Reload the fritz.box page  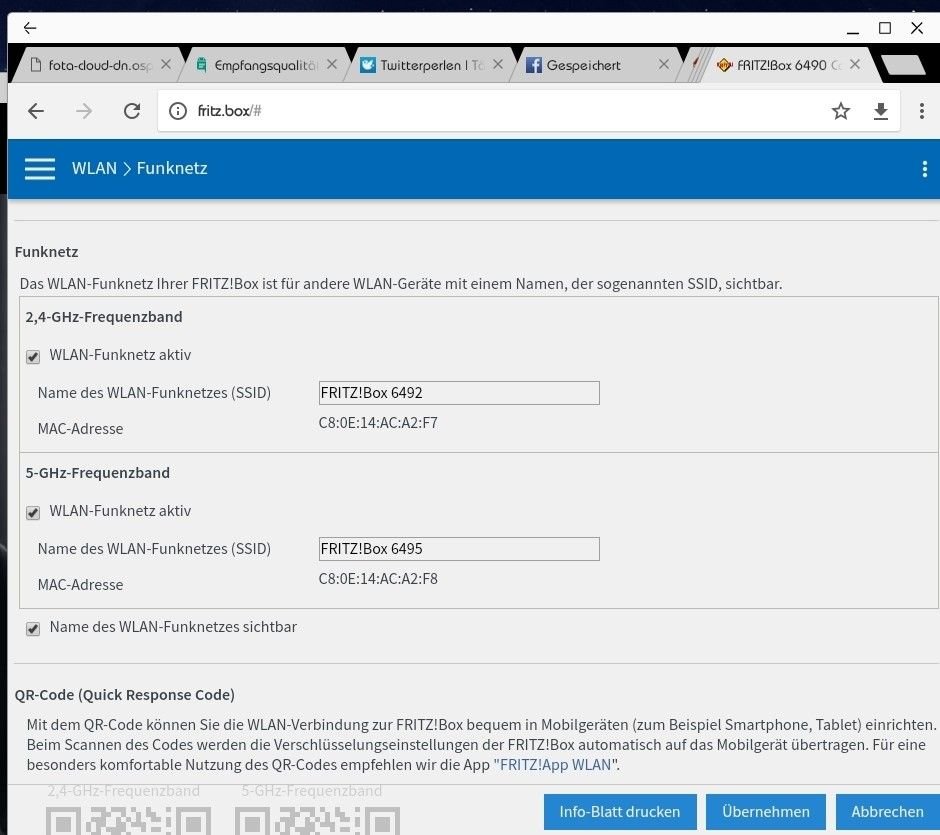point(132,111)
